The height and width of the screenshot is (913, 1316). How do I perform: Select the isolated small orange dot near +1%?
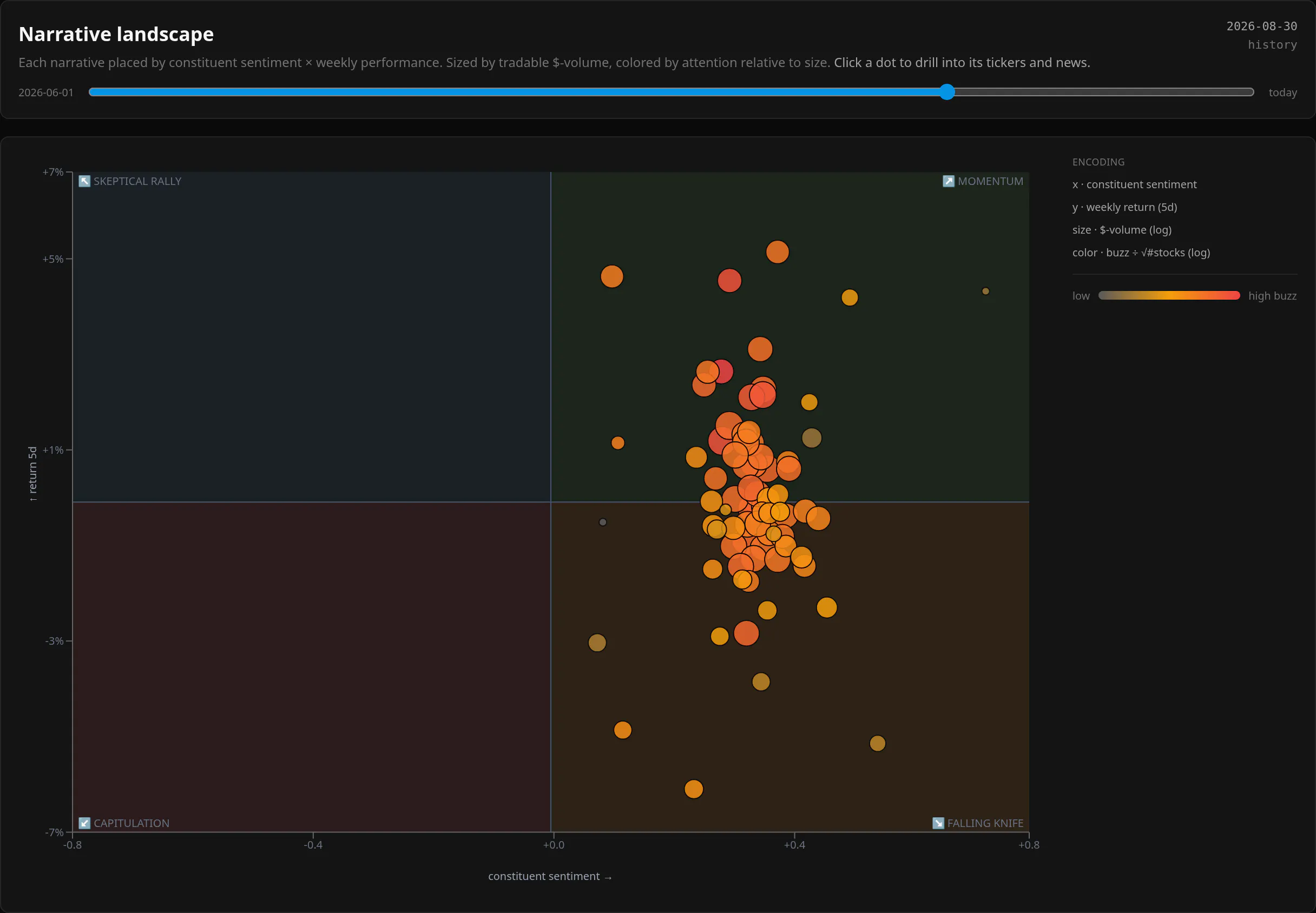[x=617, y=443]
